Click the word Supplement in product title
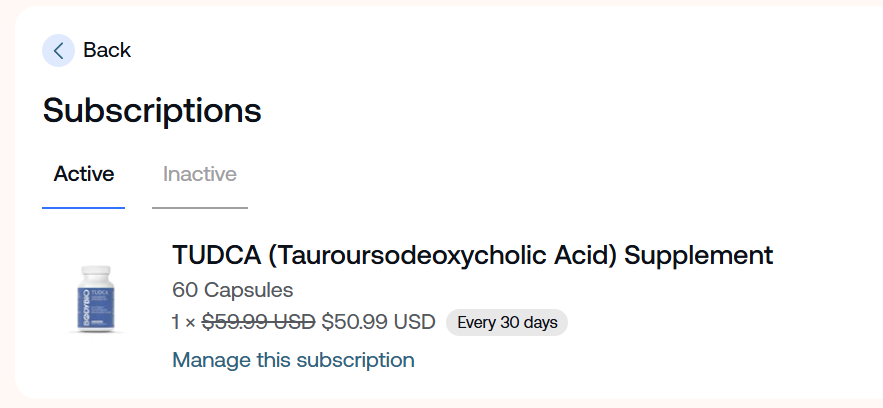The height and width of the screenshot is (408, 883). point(699,254)
